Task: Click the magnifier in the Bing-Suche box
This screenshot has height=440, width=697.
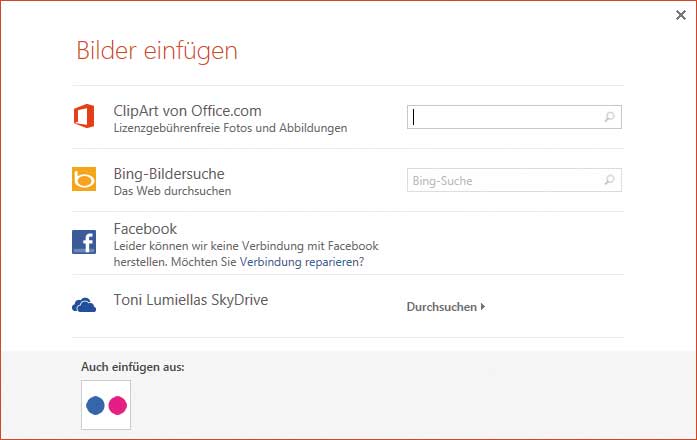Action: click(x=609, y=180)
